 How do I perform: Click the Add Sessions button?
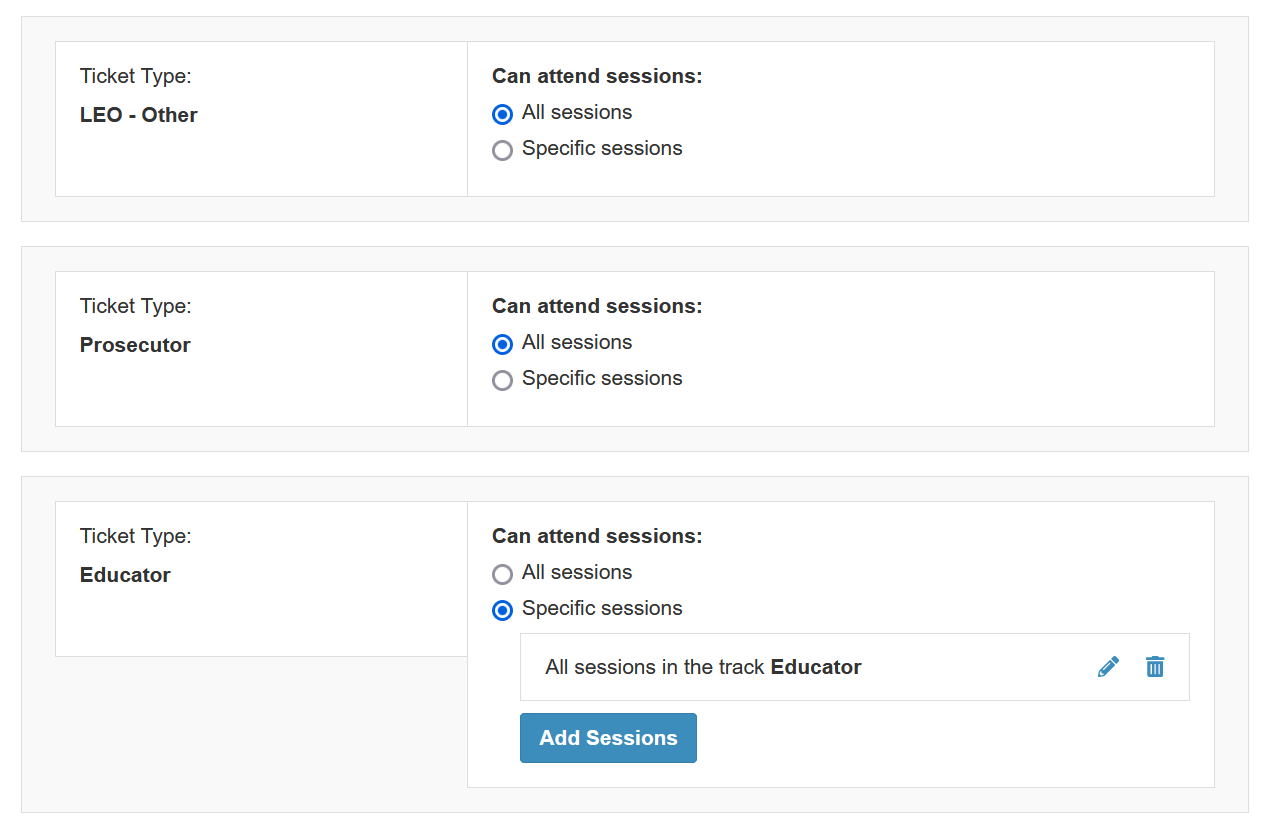click(x=608, y=738)
